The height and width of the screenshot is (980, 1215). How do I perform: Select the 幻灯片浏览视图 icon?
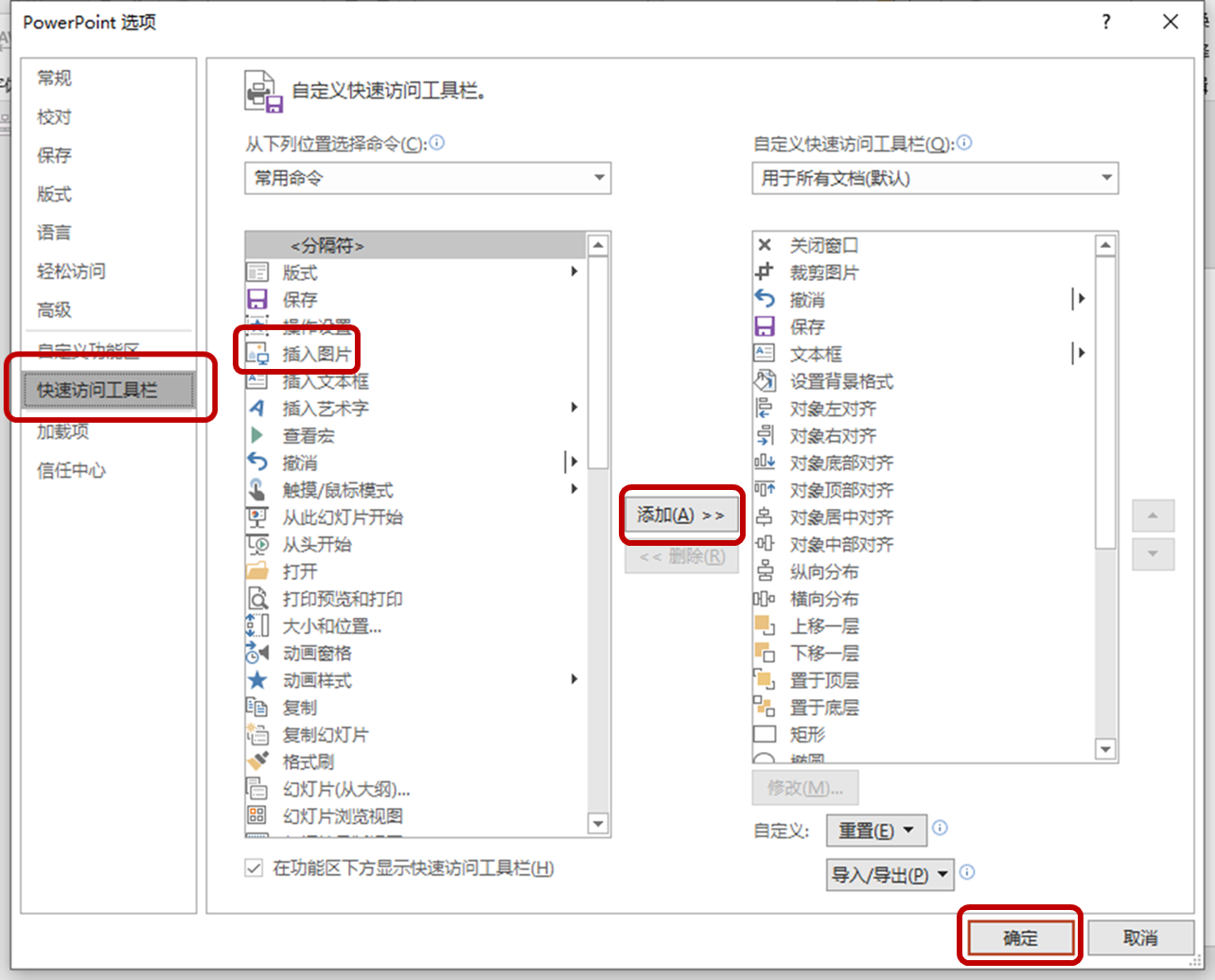[x=257, y=815]
